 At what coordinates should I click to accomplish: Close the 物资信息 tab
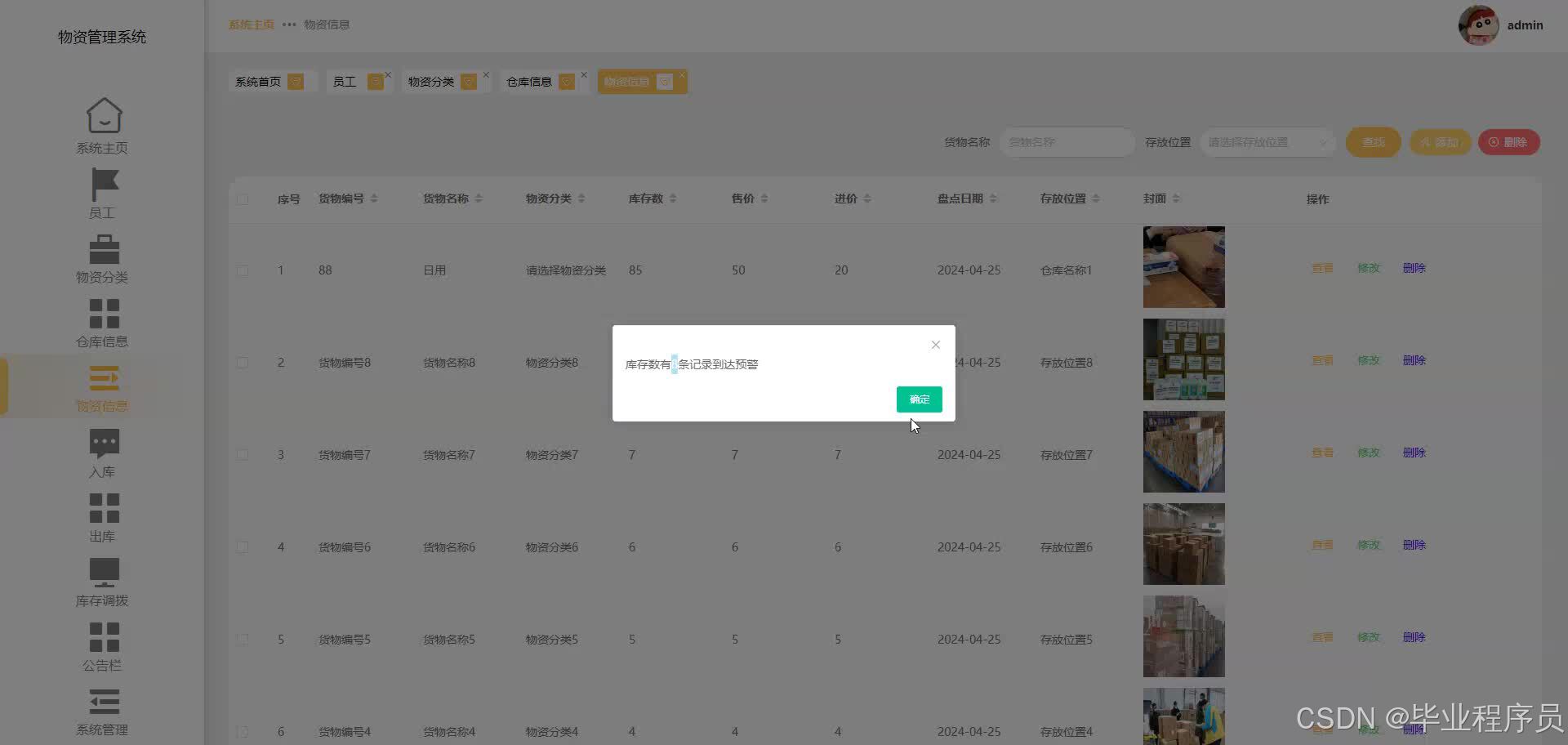[x=682, y=75]
